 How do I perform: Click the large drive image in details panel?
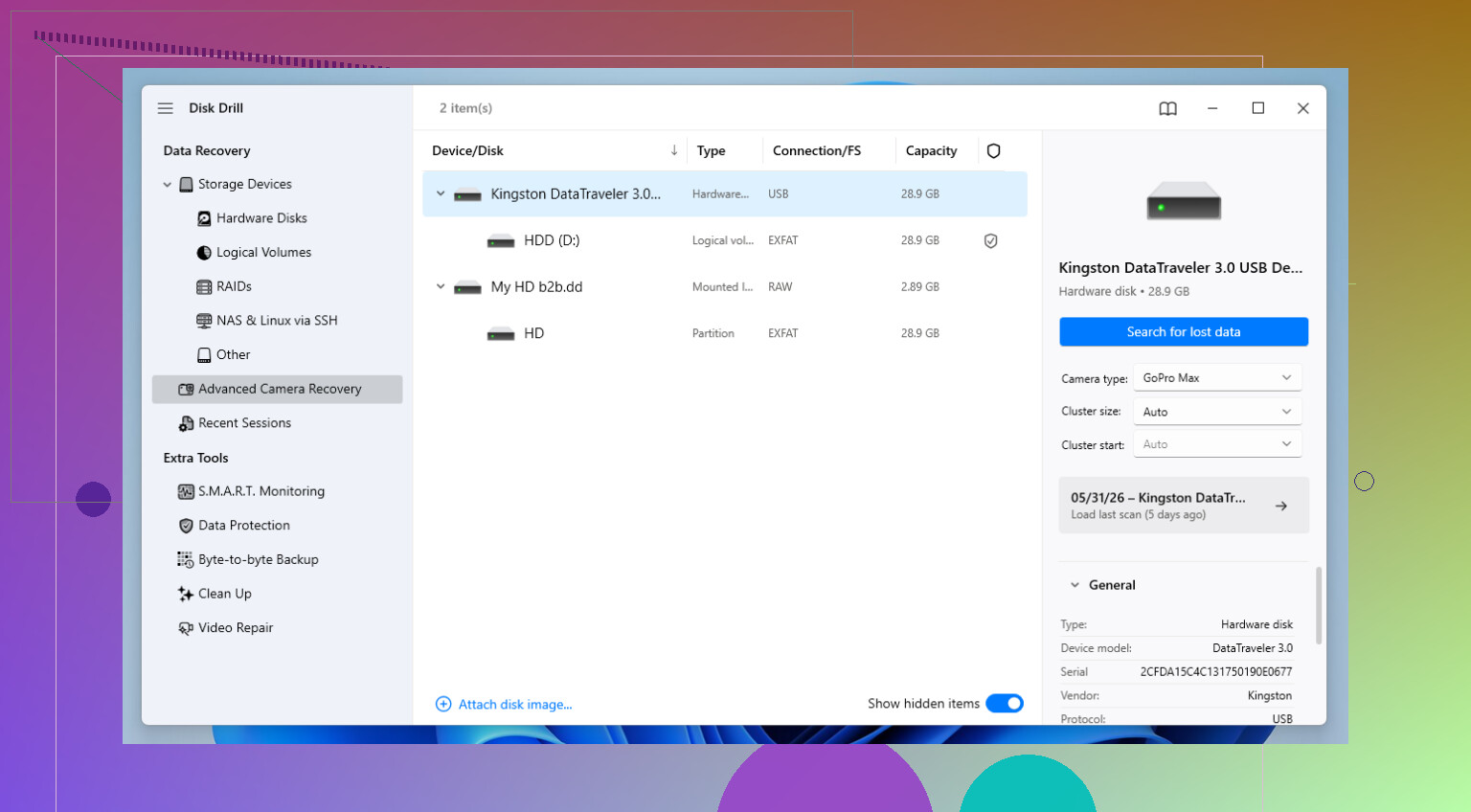click(x=1184, y=202)
